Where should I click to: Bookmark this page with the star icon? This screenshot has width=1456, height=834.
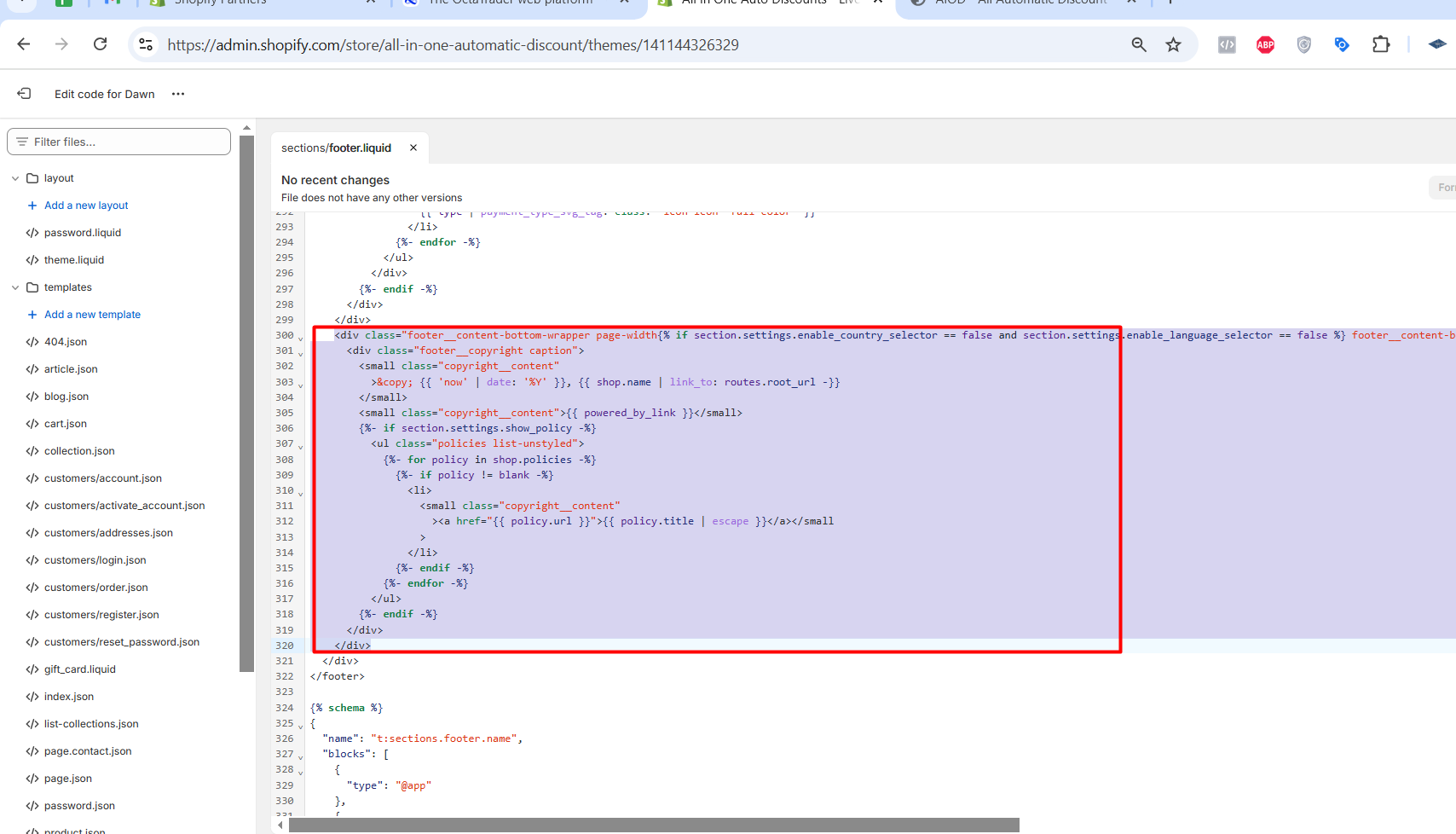pyautogui.click(x=1174, y=44)
